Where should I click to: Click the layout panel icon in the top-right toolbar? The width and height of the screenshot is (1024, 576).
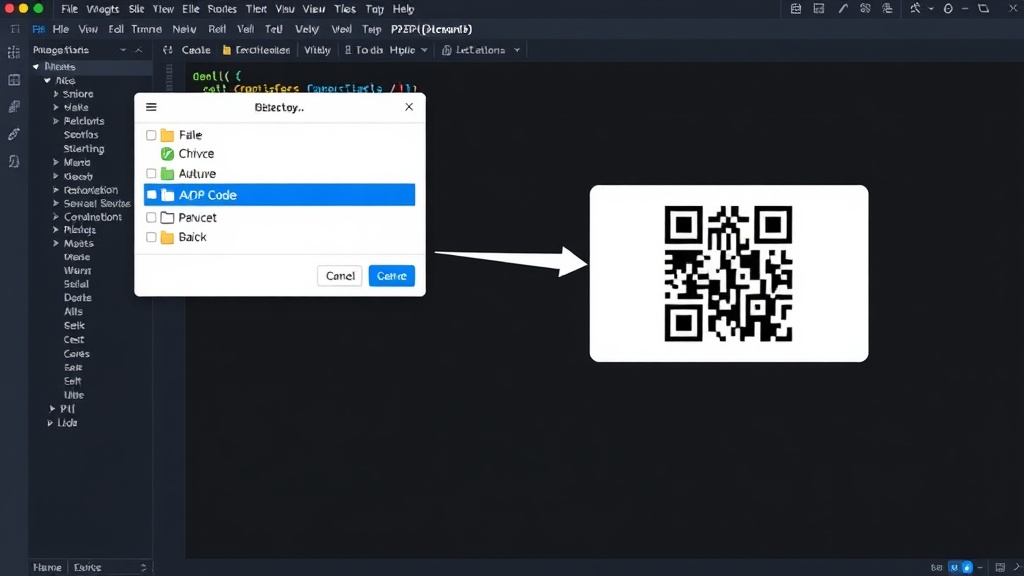819,8
